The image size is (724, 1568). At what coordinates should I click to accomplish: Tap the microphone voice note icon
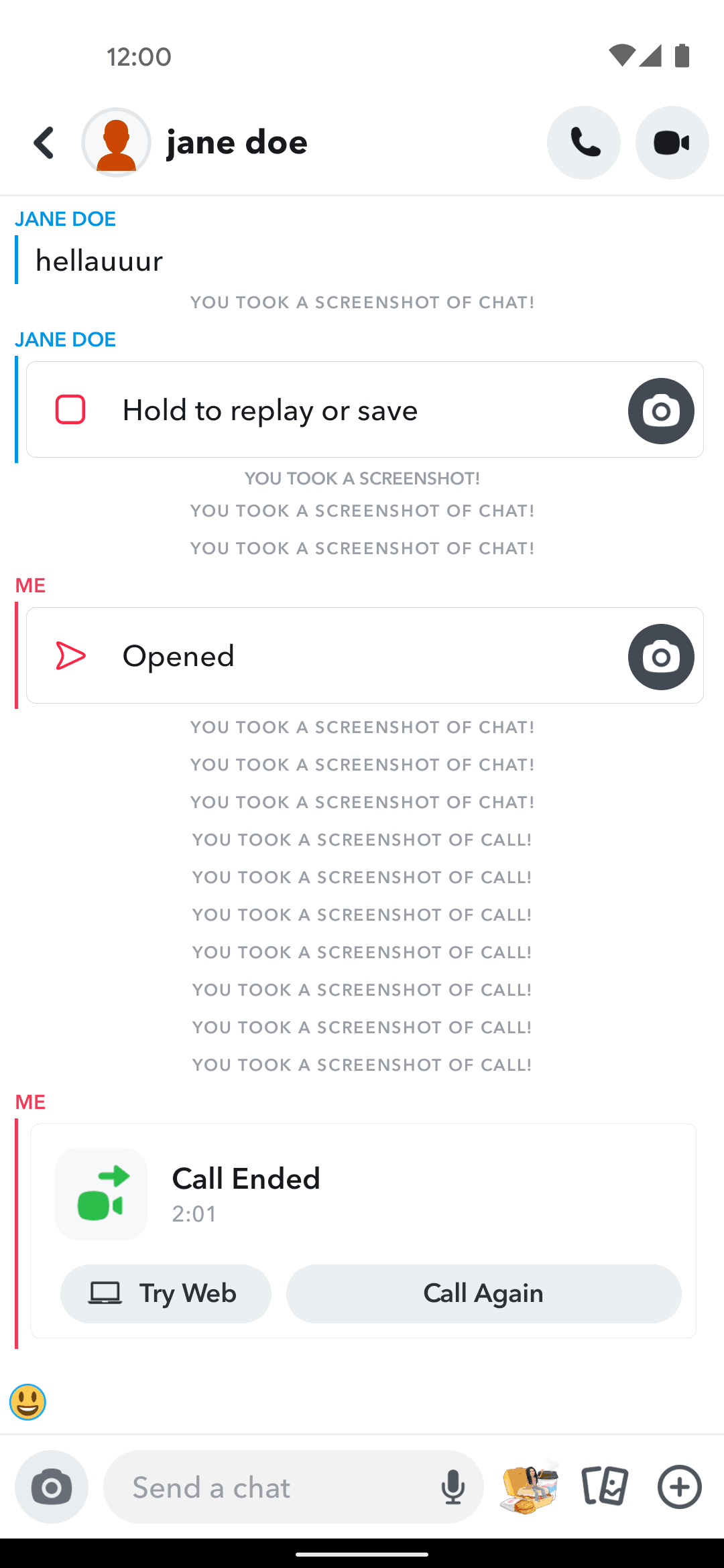click(x=453, y=1488)
